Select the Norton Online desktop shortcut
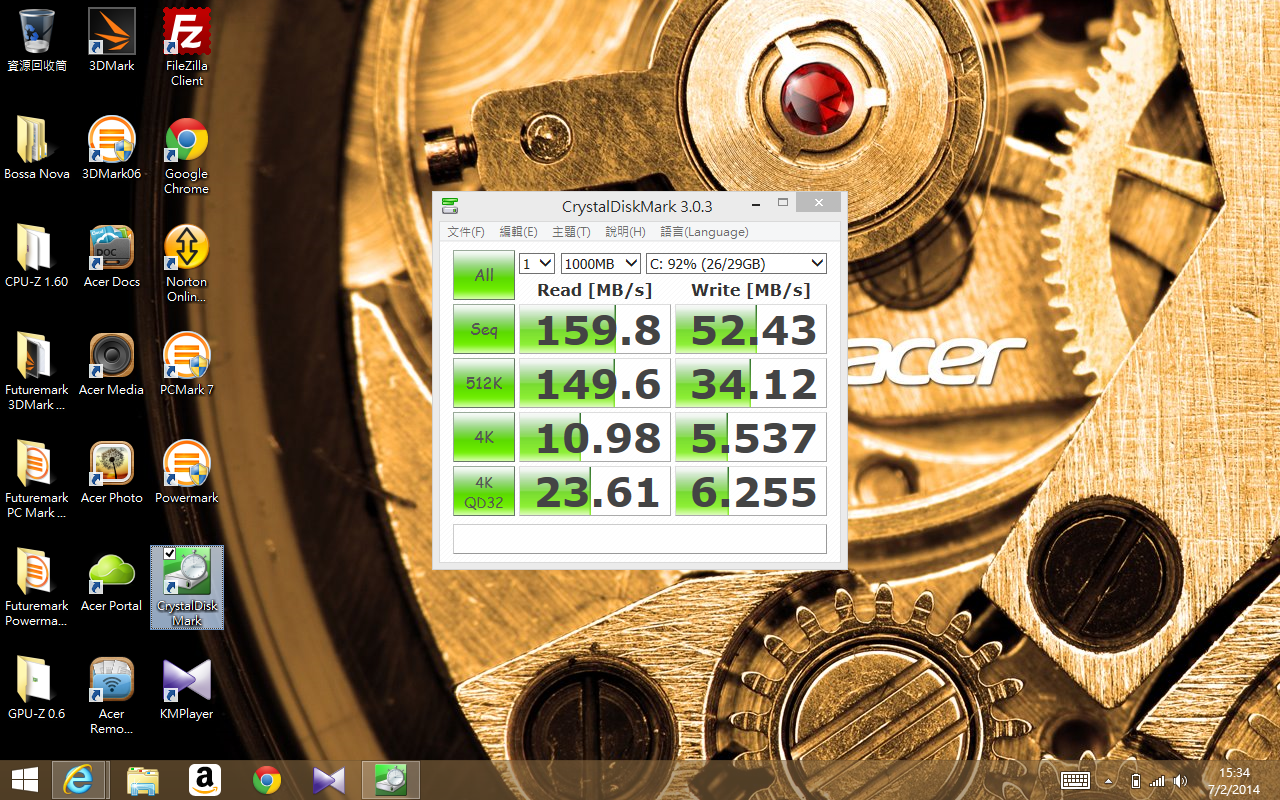The image size is (1280, 800). (187, 263)
